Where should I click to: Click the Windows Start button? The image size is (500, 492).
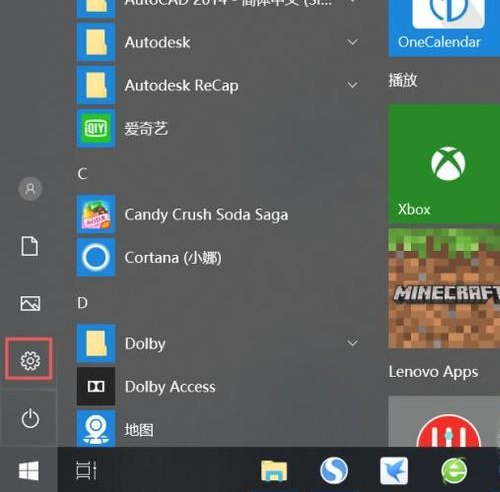pos(29,470)
